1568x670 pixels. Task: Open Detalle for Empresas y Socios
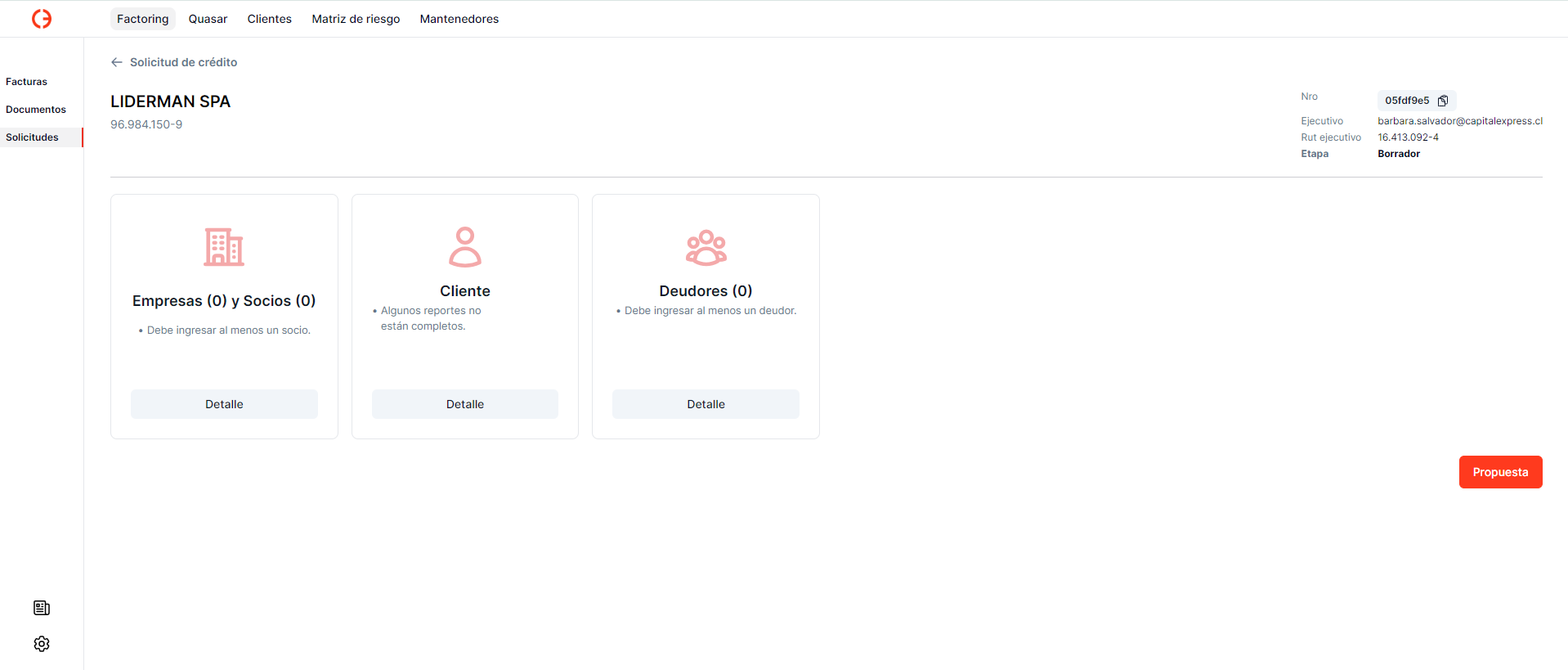pos(224,404)
